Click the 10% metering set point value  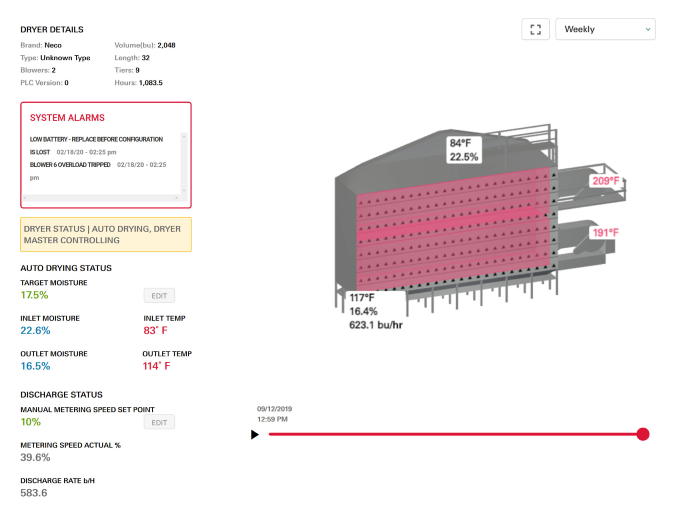[31, 422]
